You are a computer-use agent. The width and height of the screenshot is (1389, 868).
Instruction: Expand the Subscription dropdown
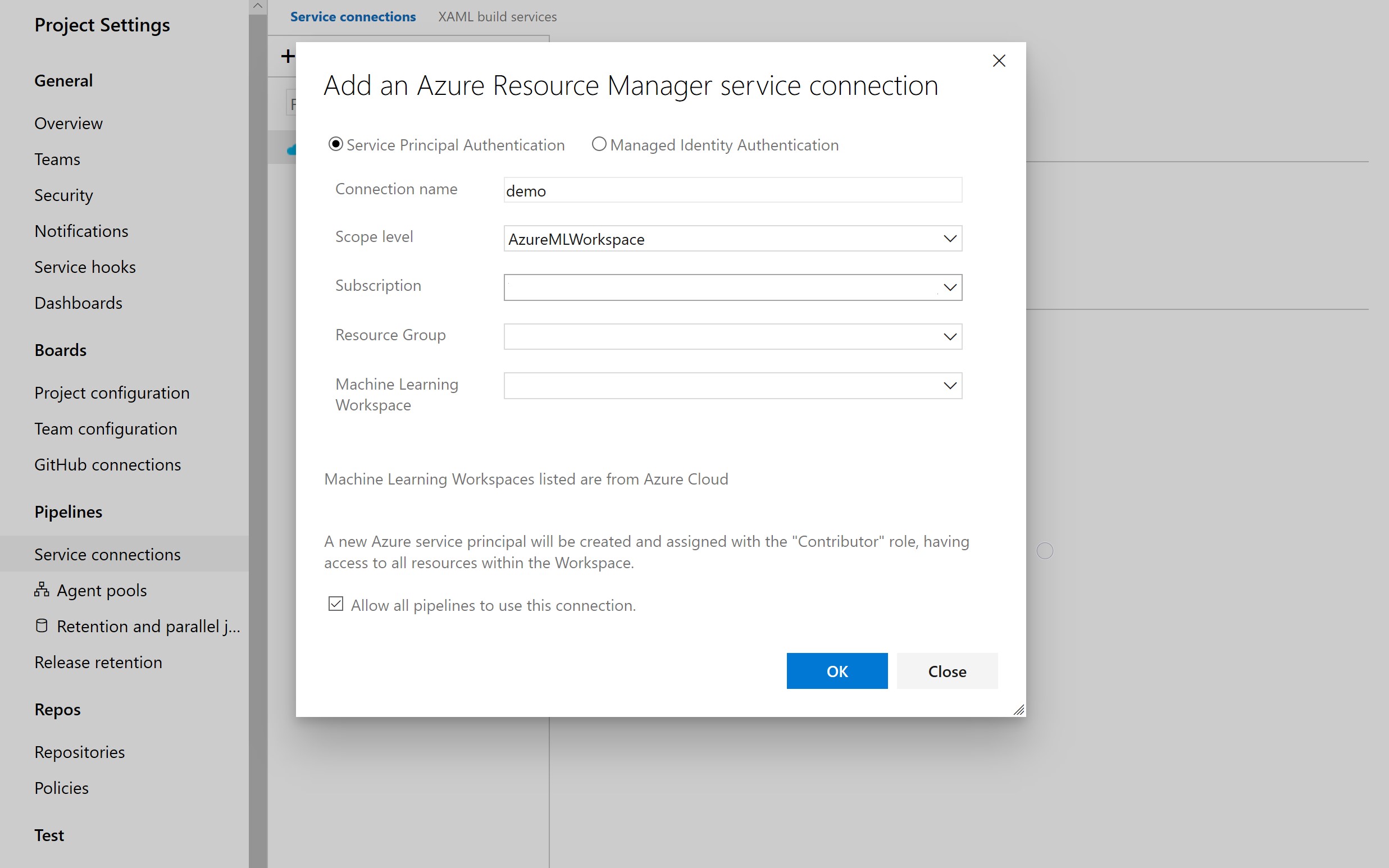coord(949,287)
